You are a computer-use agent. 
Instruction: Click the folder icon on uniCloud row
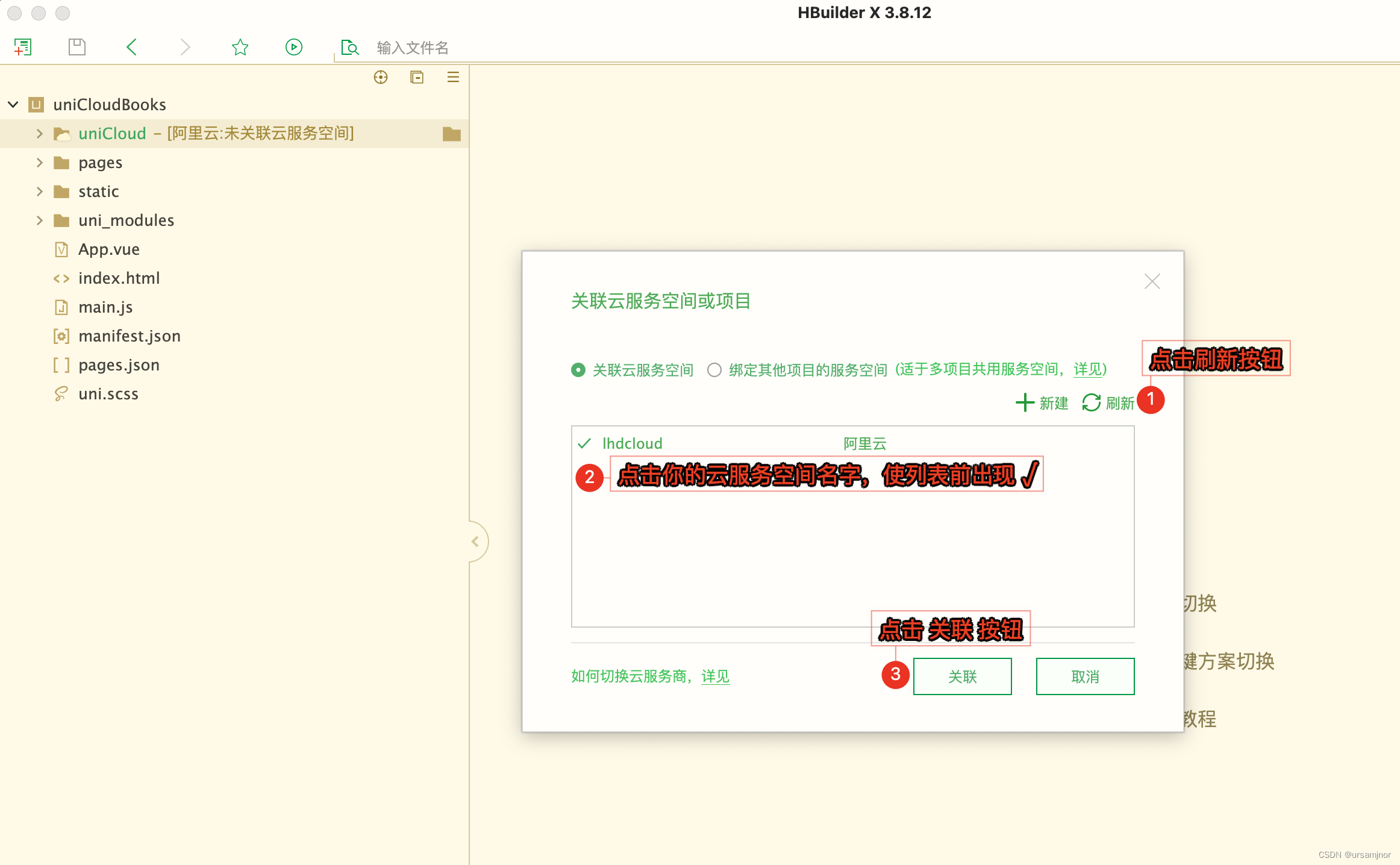click(452, 134)
